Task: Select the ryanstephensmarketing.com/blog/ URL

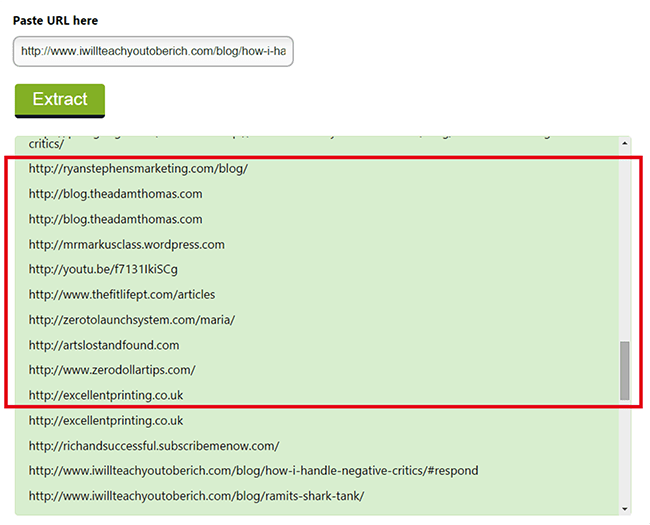Action: 138,169
